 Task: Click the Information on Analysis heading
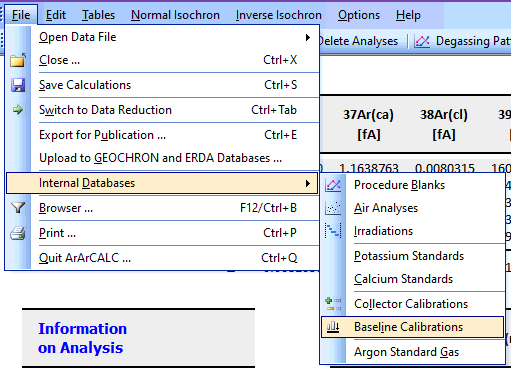(82, 338)
